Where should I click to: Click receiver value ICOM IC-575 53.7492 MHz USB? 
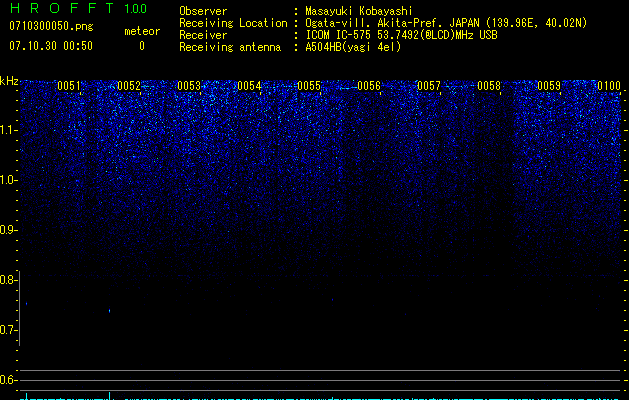click(x=401, y=35)
